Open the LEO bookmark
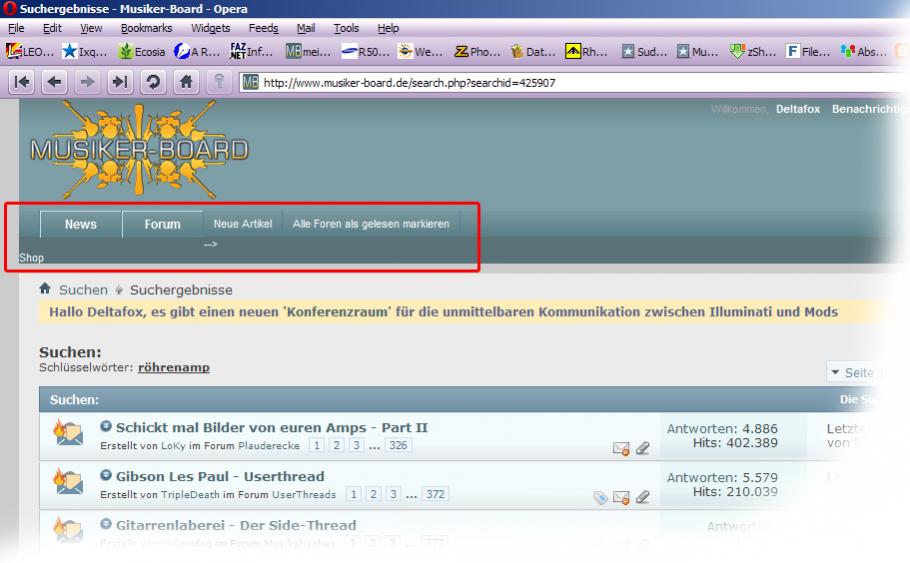 pos(30,52)
